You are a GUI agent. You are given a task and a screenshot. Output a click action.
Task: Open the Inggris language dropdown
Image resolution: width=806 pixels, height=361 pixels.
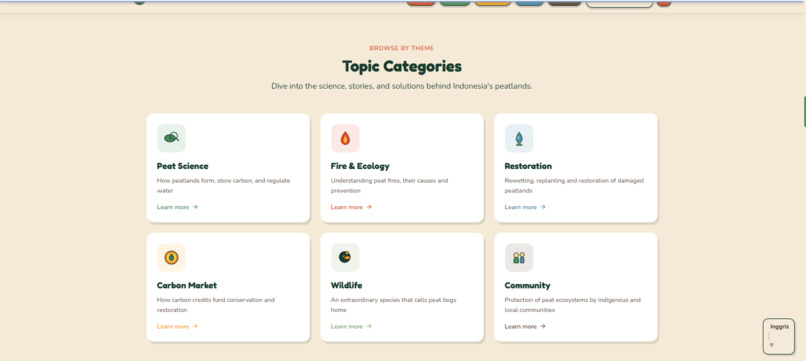(x=779, y=336)
